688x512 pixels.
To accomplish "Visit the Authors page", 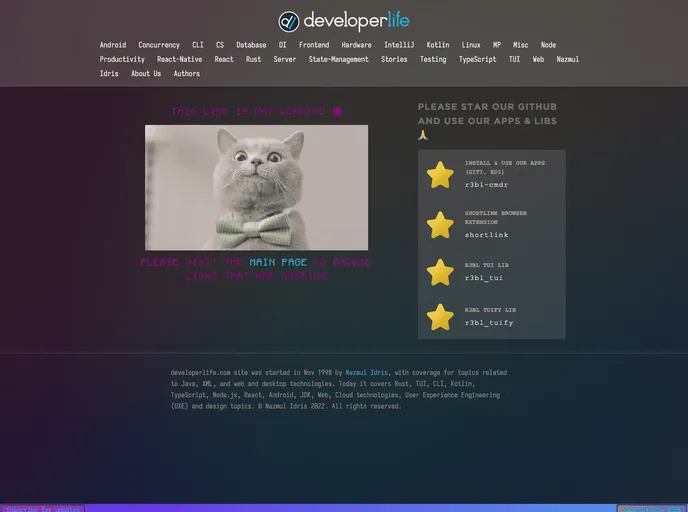I will pyautogui.click(x=186, y=74).
